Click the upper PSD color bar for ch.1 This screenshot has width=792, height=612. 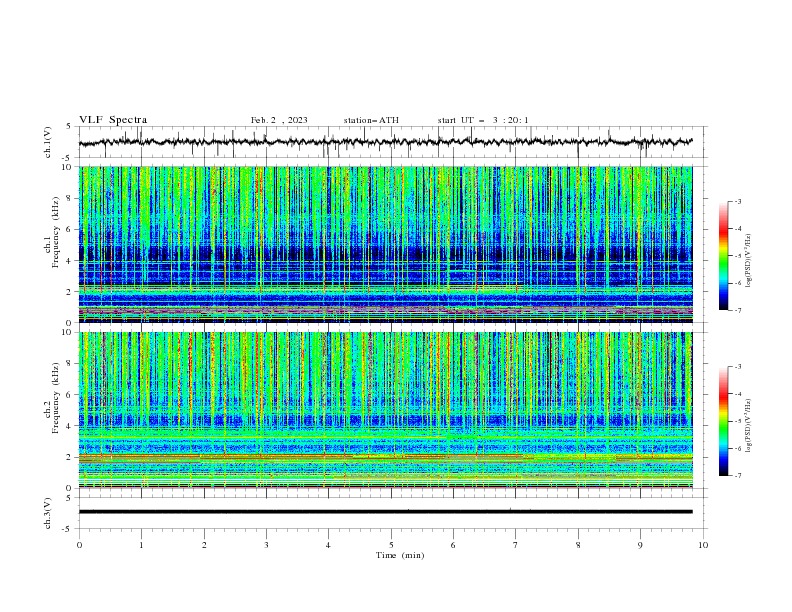pos(724,255)
